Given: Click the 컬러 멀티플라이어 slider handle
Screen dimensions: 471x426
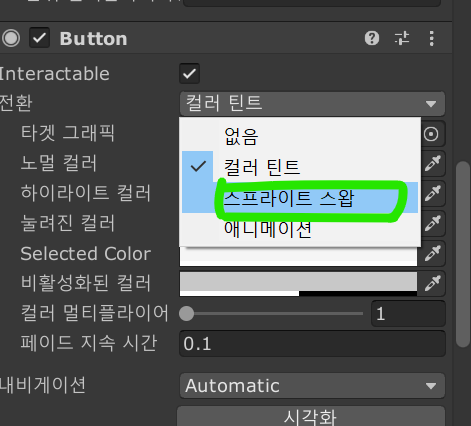Looking at the screenshot, I should 187,314.
